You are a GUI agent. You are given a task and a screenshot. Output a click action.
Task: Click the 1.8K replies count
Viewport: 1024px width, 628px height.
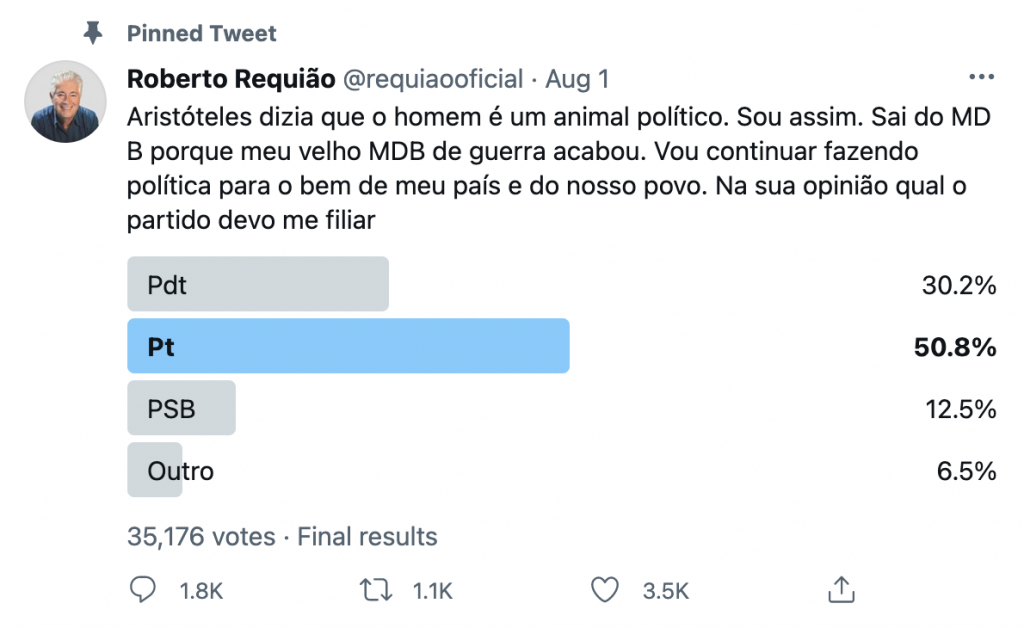(201, 591)
